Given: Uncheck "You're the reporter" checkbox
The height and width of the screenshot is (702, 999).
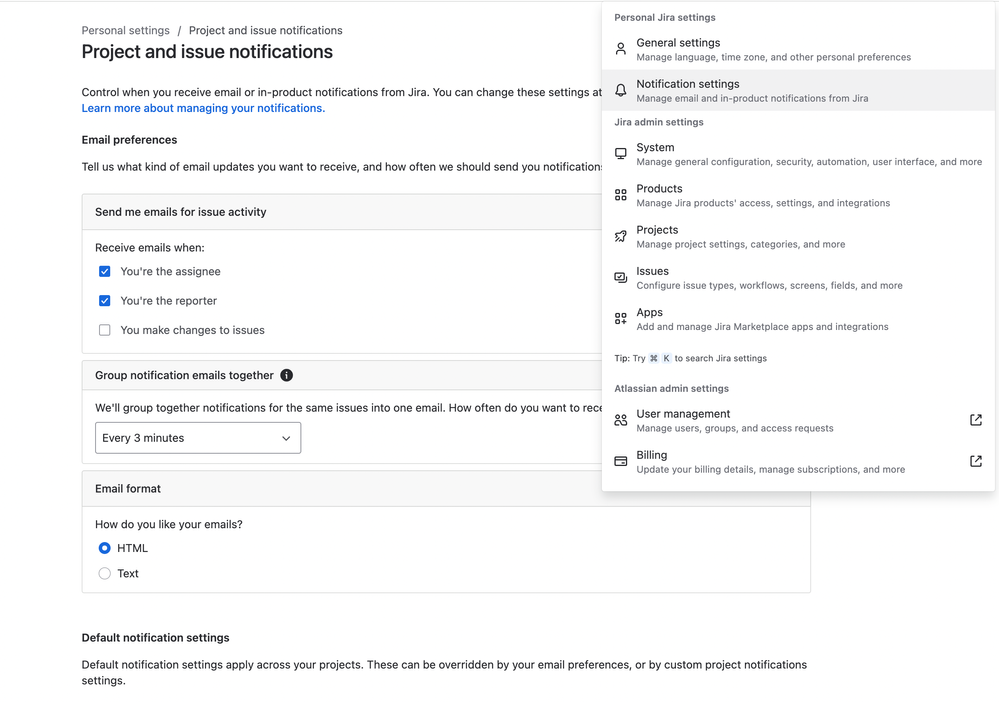Looking at the screenshot, I should pos(104,301).
